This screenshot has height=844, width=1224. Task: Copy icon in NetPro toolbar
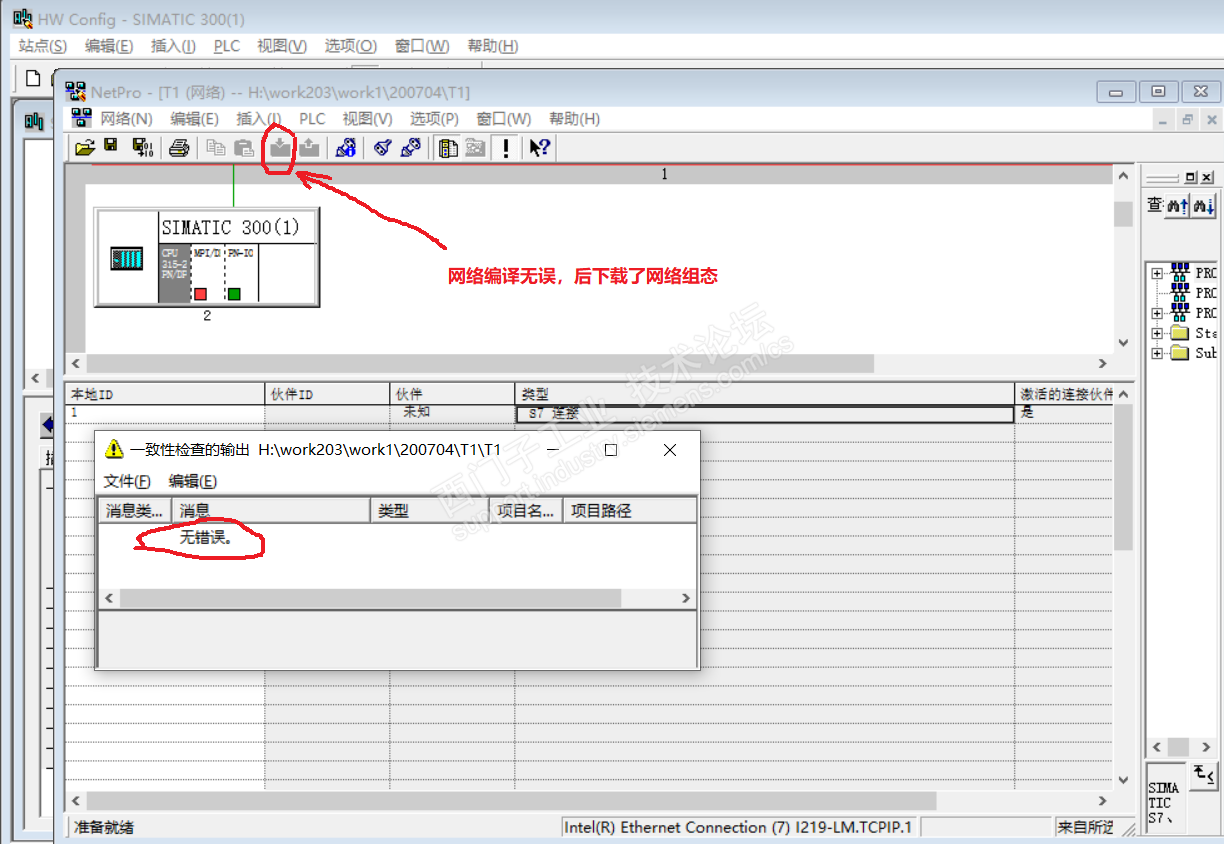[x=215, y=148]
